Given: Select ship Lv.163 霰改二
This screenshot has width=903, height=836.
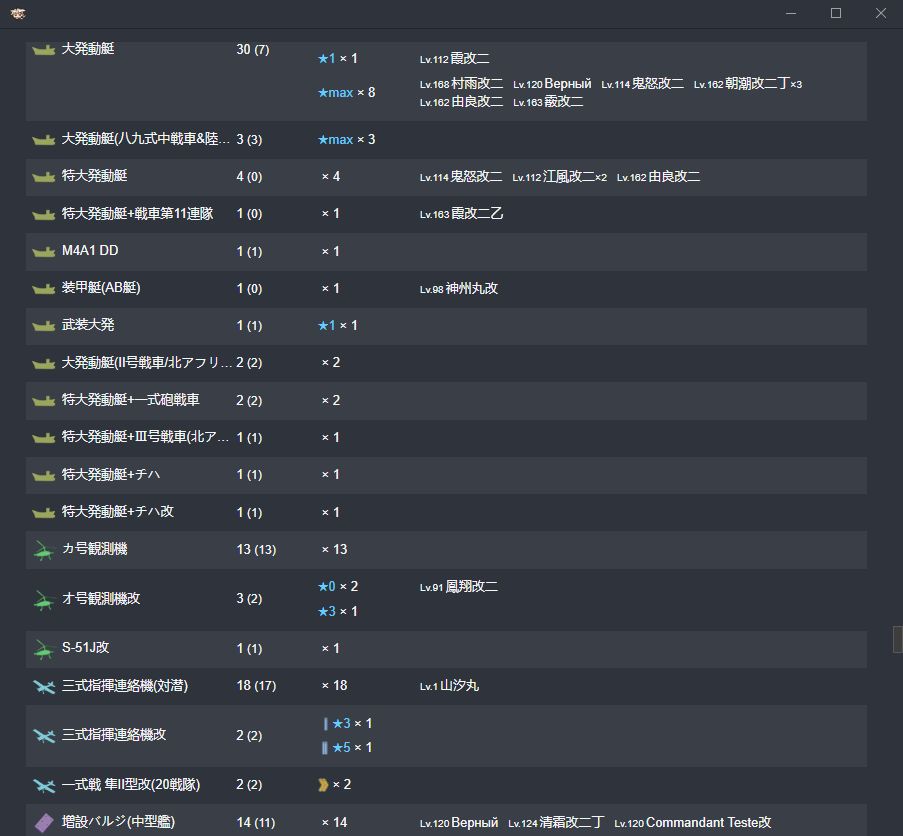Looking at the screenshot, I should (x=548, y=102).
